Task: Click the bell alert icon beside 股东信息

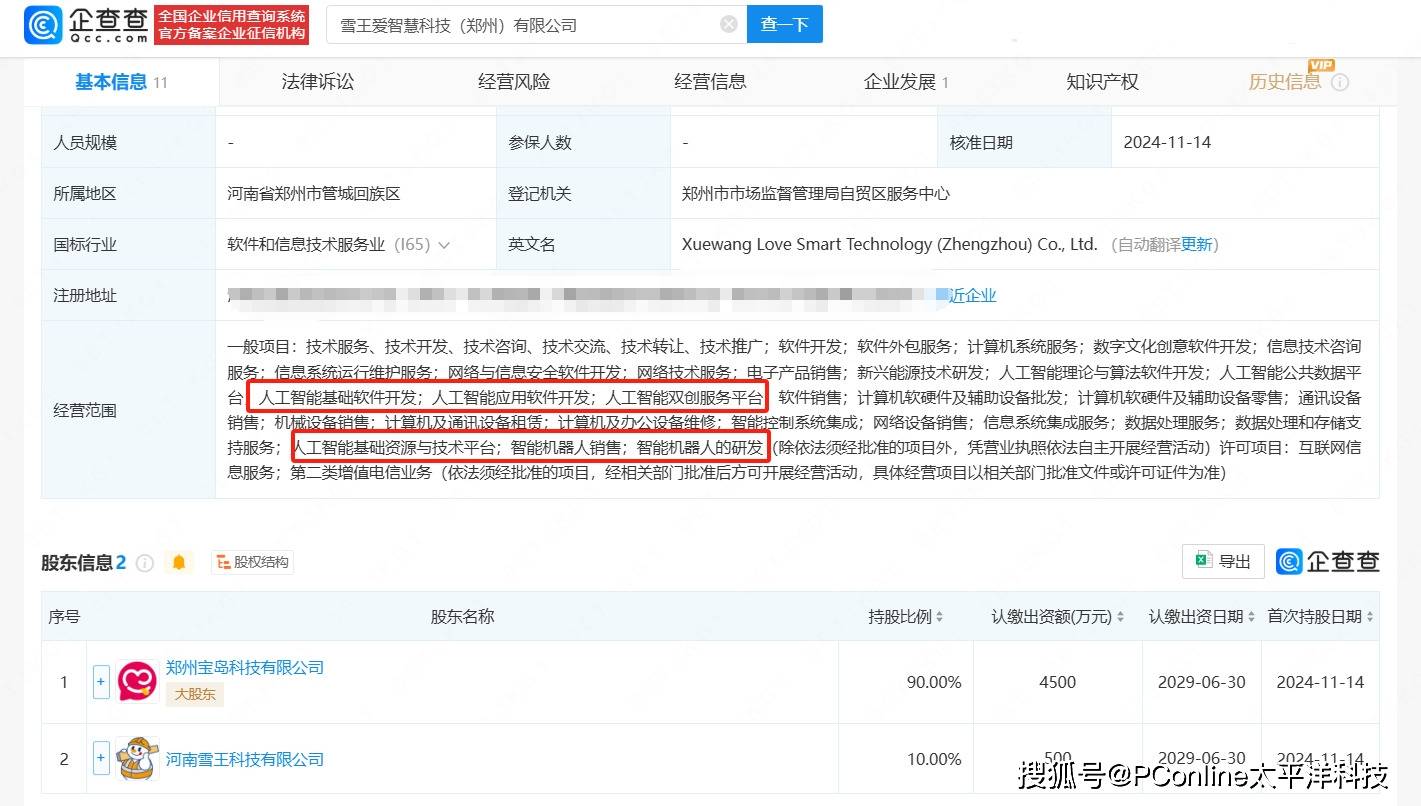Action: [x=179, y=563]
